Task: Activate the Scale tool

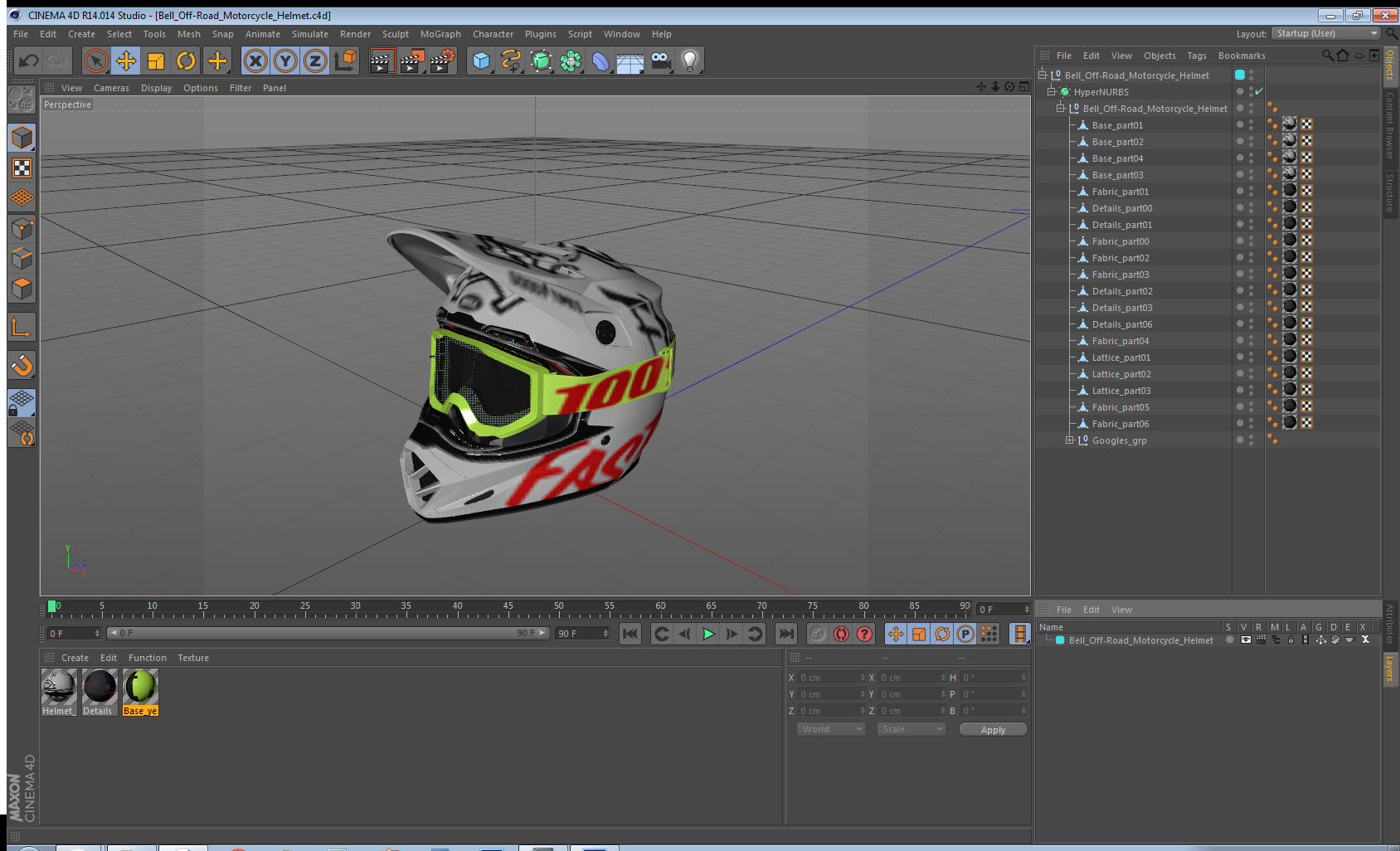Action: [x=156, y=61]
